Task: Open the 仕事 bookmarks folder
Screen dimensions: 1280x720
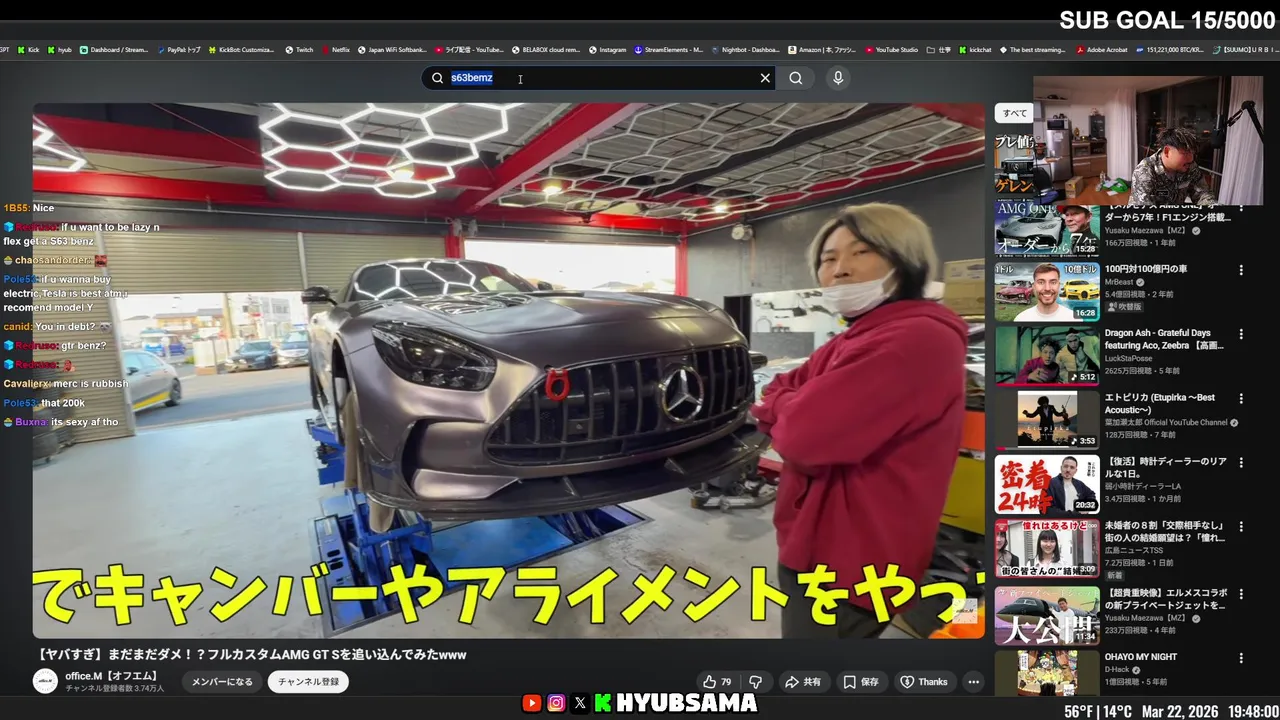Action: [x=940, y=49]
